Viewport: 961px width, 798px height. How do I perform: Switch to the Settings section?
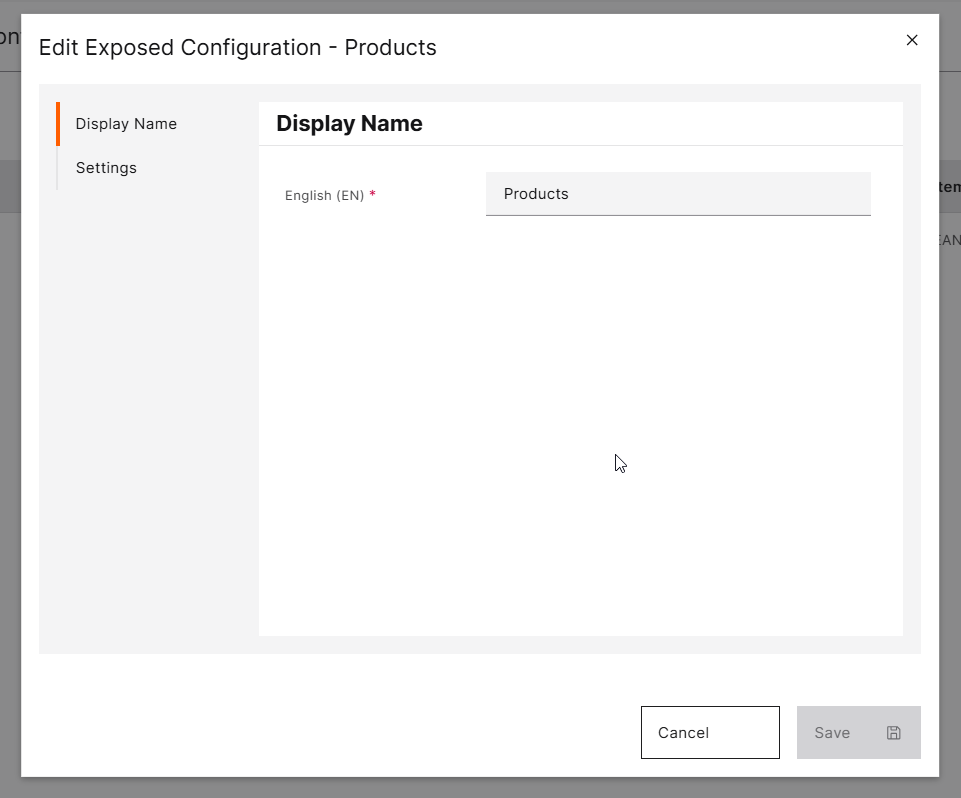pos(106,168)
